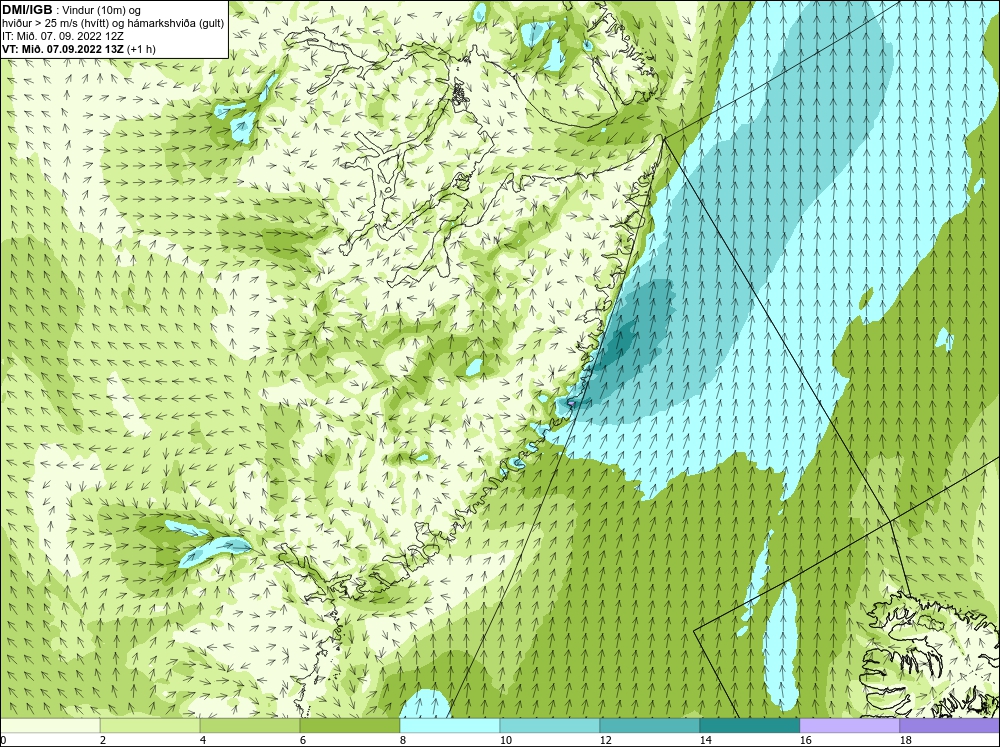
Task: Click the scale label '18'
Action: point(905,740)
